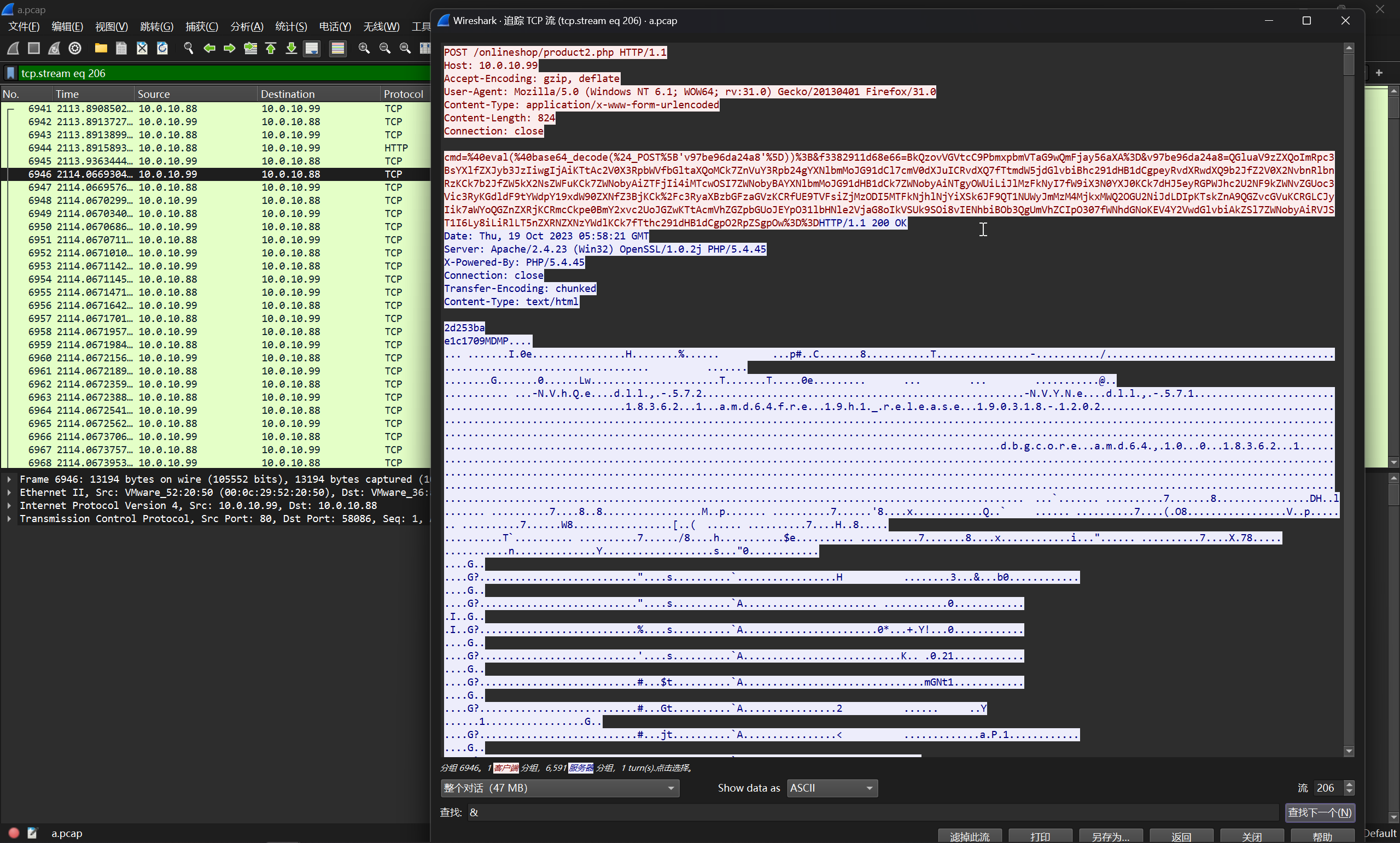The height and width of the screenshot is (843, 1400).
Task: Open a capture file via folder icon
Action: (x=101, y=48)
